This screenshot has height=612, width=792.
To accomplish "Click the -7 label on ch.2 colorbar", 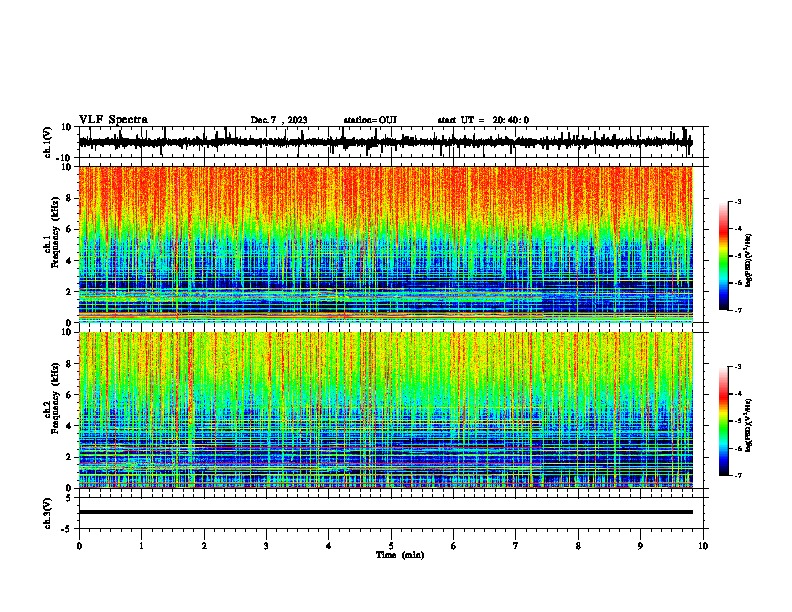I will 738,476.
